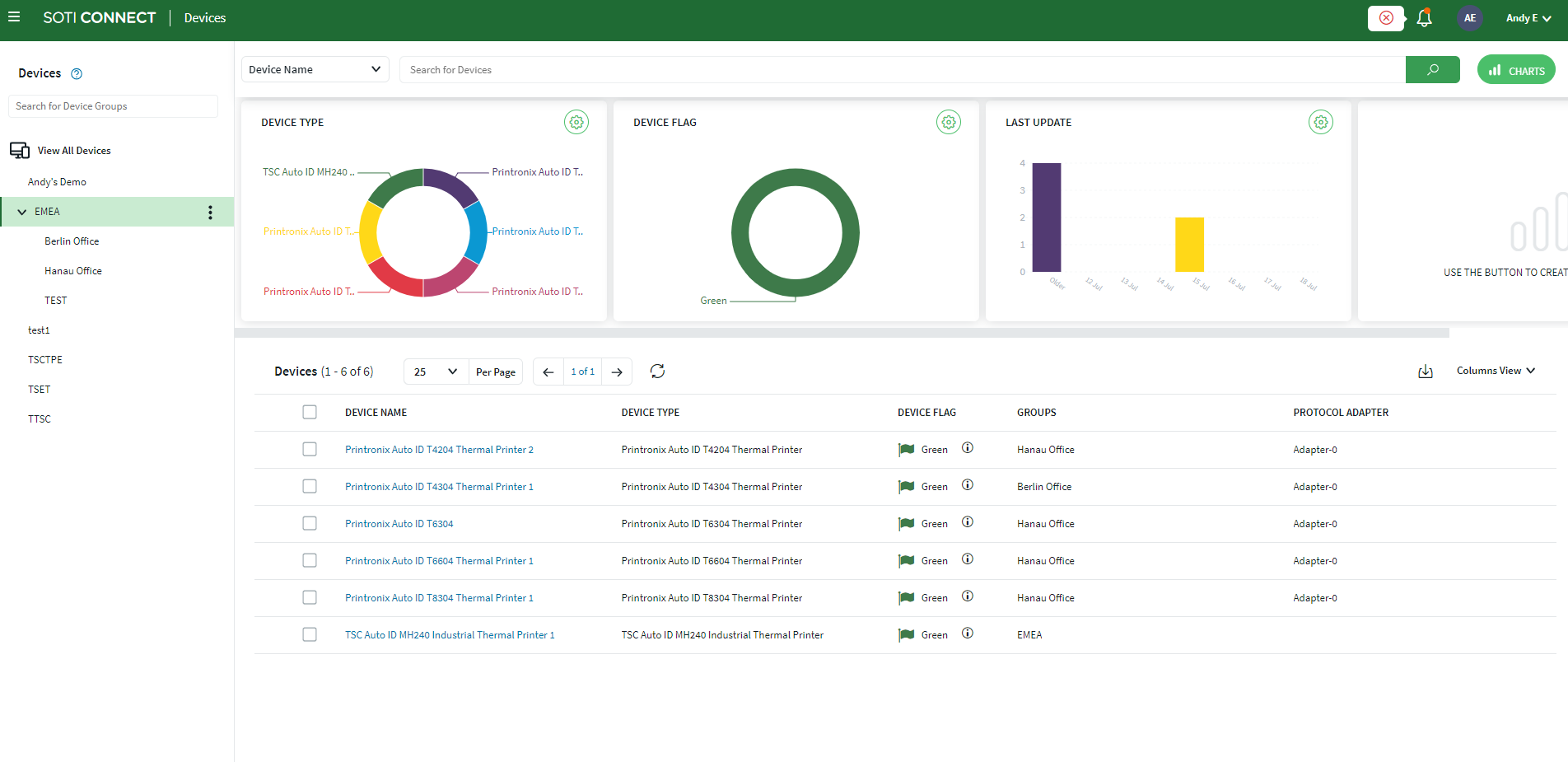Sort by DEVICE TYPE column header

[x=651, y=413]
